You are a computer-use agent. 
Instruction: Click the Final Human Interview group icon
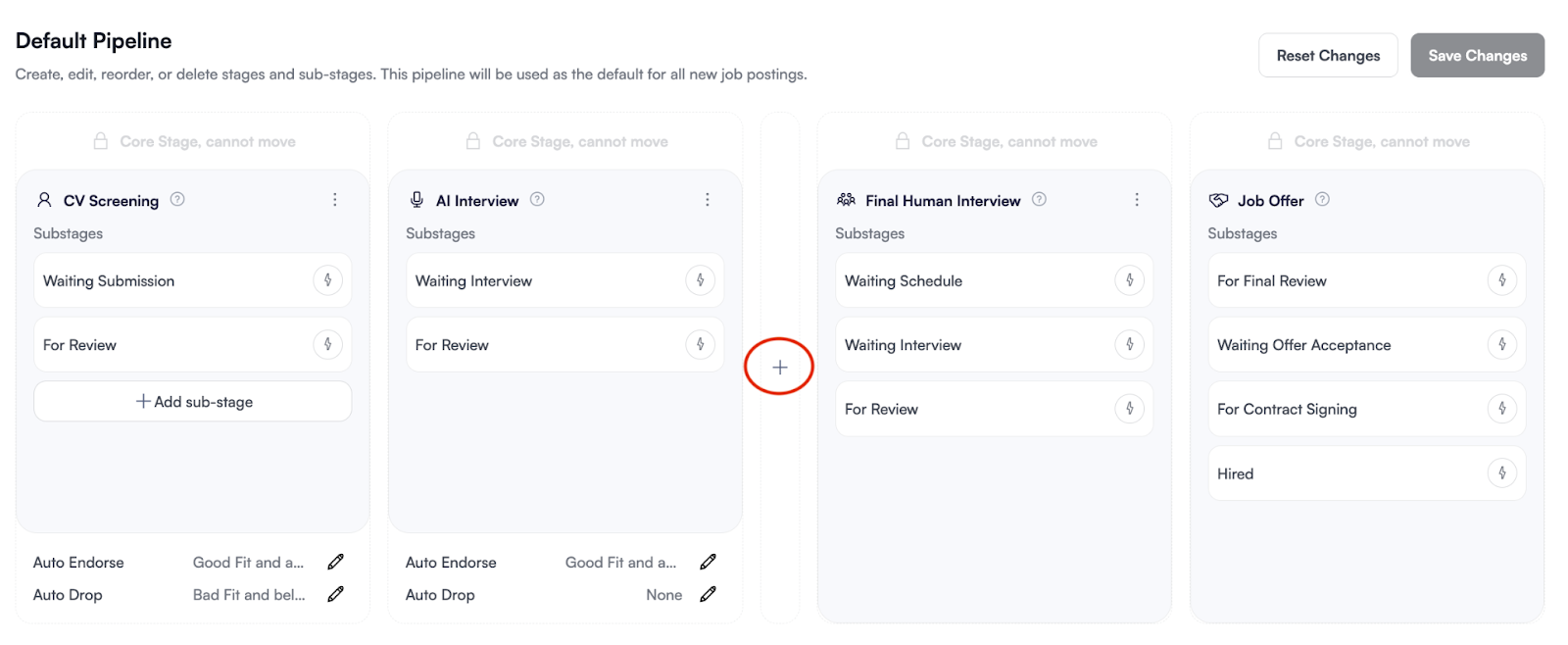[846, 200]
